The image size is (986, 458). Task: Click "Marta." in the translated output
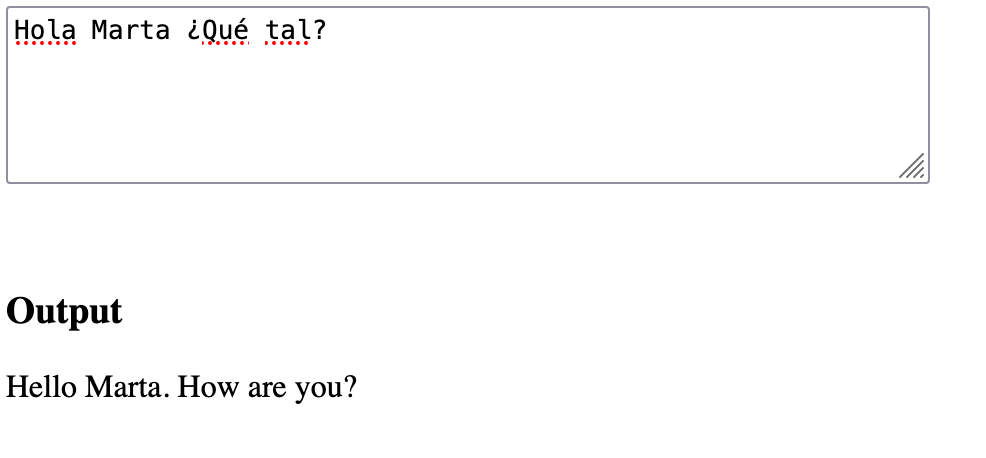tap(126, 386)
